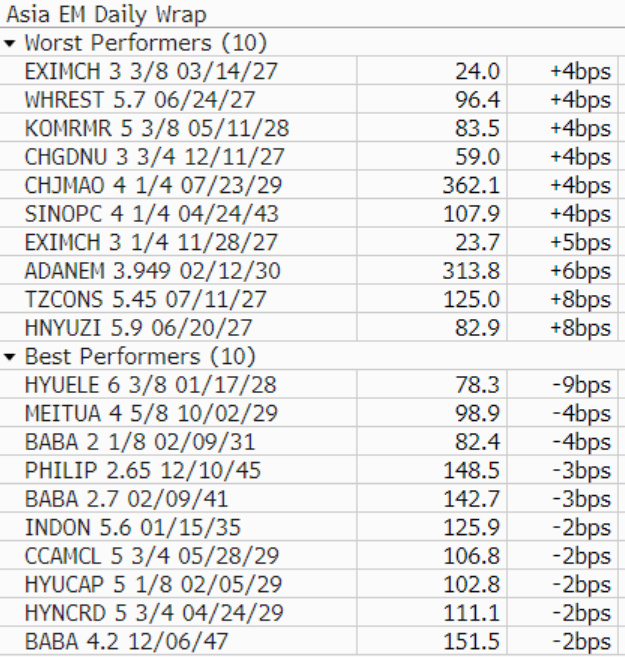Select HNYUZI 5.9 06/20/27 bond

point(139,328)
